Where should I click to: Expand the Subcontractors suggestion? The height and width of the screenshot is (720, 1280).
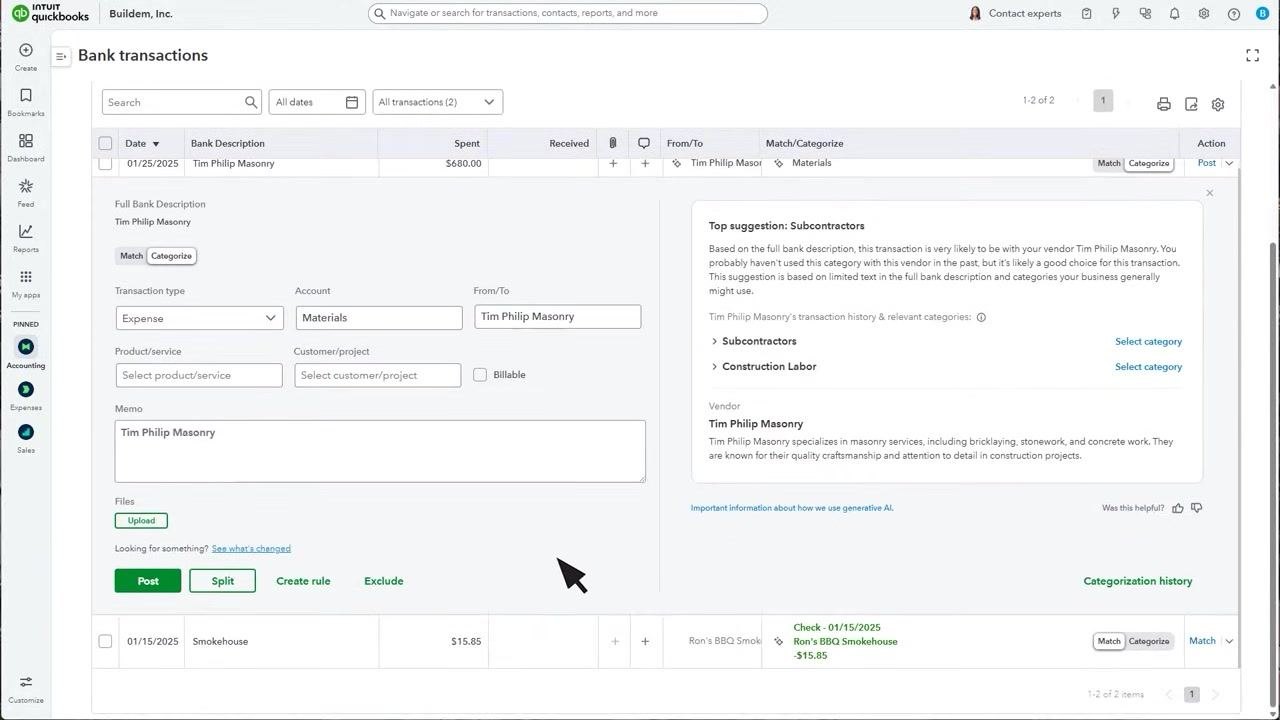click(714, 342)
